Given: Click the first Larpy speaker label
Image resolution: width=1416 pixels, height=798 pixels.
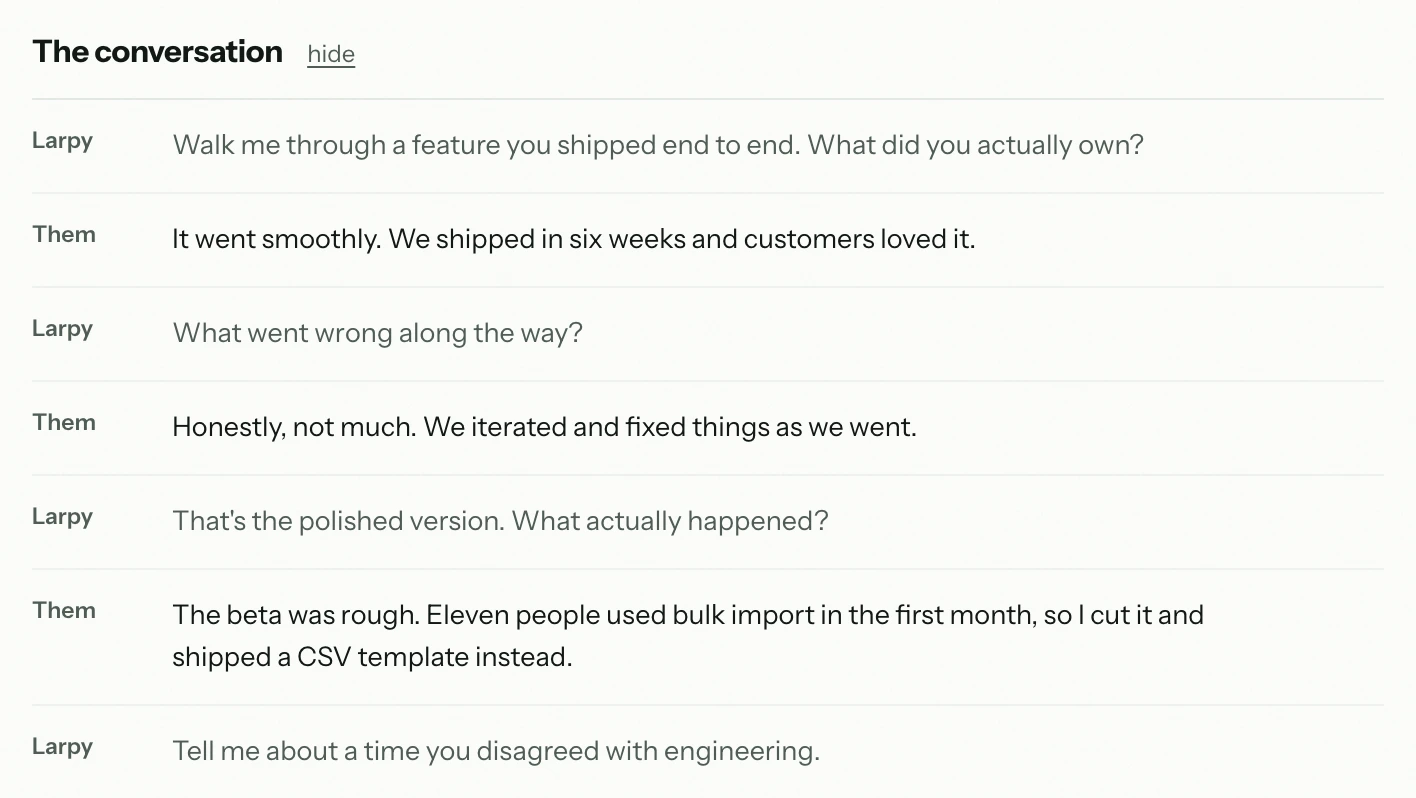Looking at the screenshot, I should tap(62, 141).
